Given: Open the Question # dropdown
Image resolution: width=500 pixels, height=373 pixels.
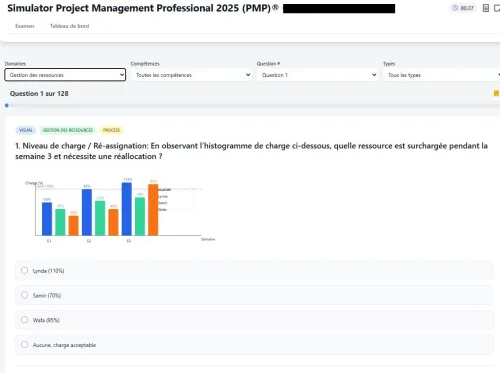Looking at the screenshot, I should [317, 75].
